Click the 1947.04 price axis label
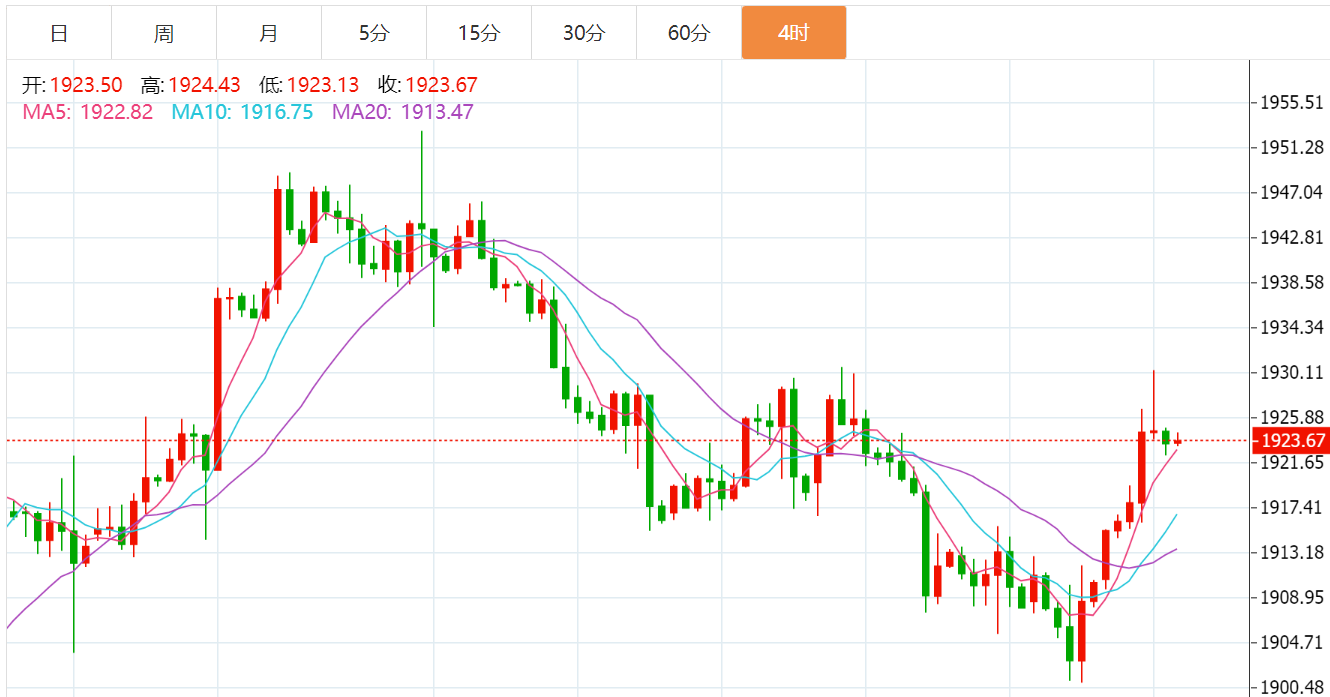 pyautogui.click(x=1291, y=193)
